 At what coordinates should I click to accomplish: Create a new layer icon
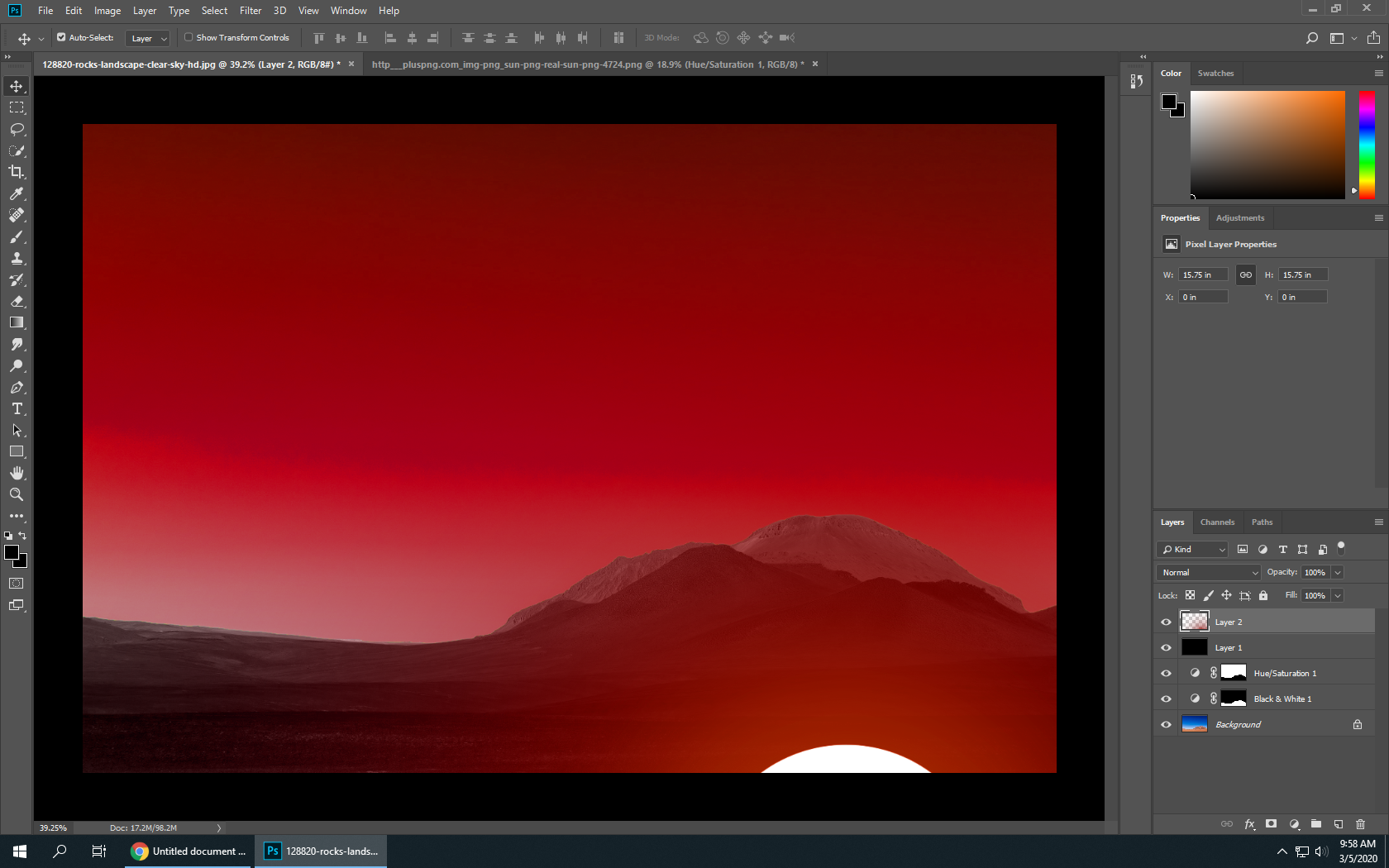1338,824
